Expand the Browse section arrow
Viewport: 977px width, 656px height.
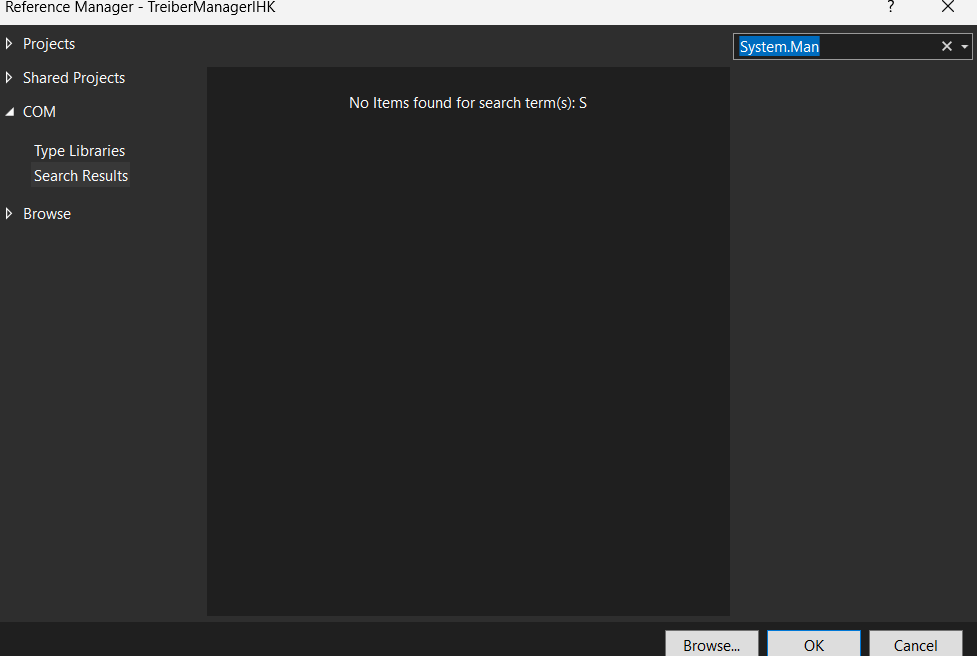click(x=9, y=214)
